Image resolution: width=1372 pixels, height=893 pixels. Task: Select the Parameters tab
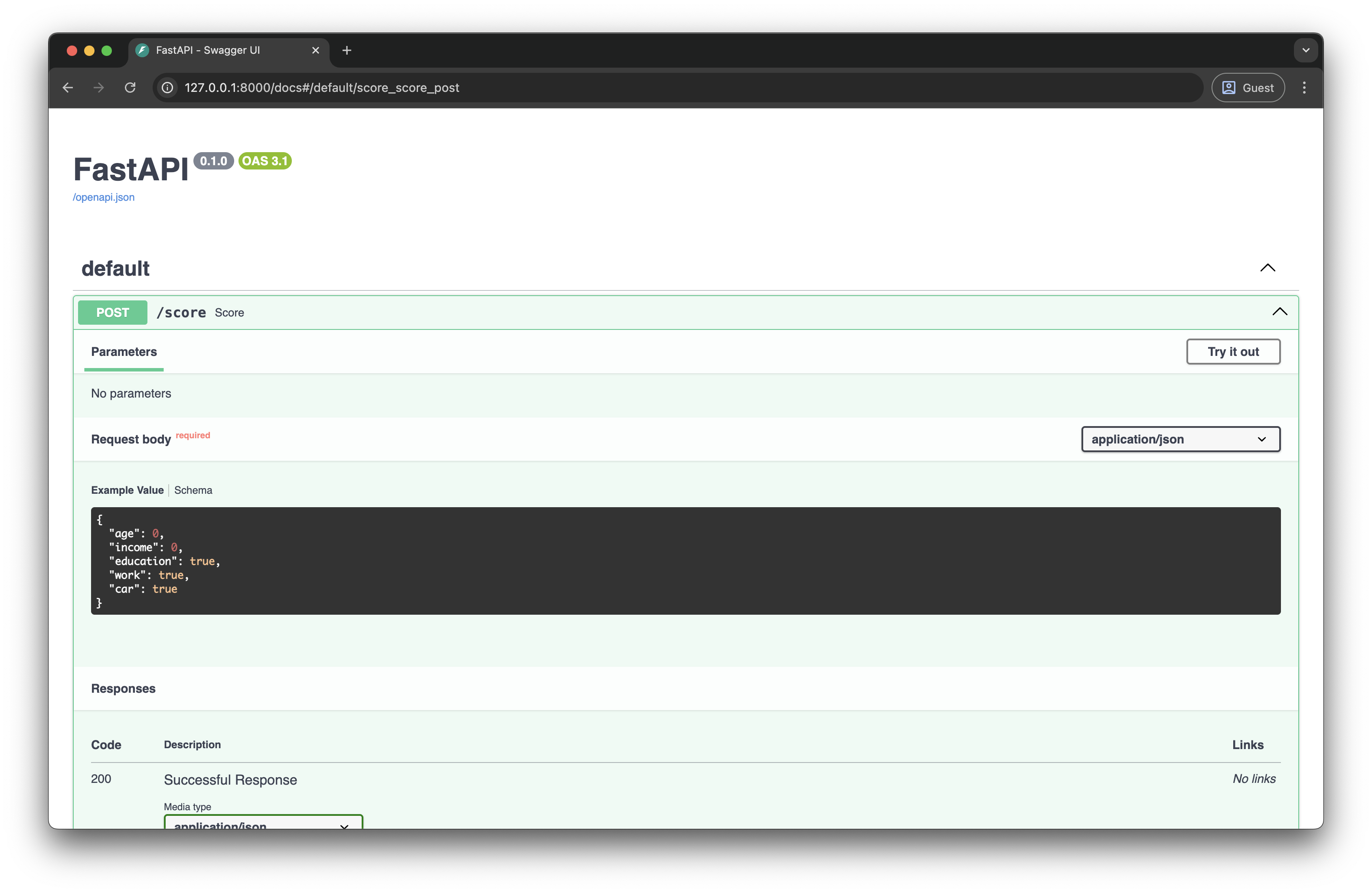click(x=124, y=352)
